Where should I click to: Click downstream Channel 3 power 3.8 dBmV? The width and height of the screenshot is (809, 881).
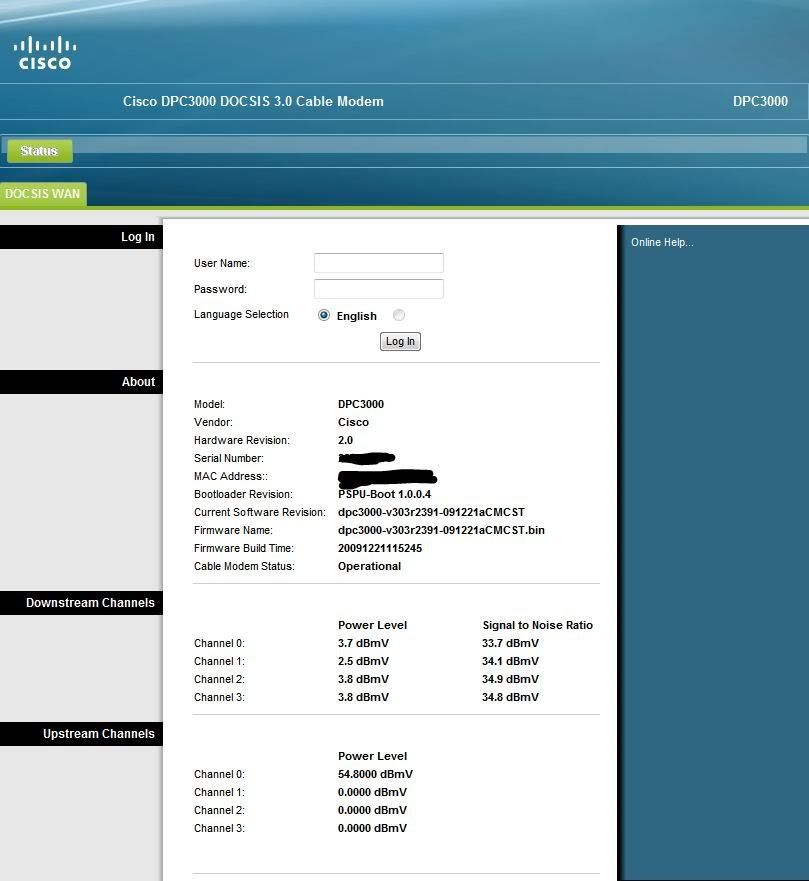pyautogui.click(x=363, y=697)
